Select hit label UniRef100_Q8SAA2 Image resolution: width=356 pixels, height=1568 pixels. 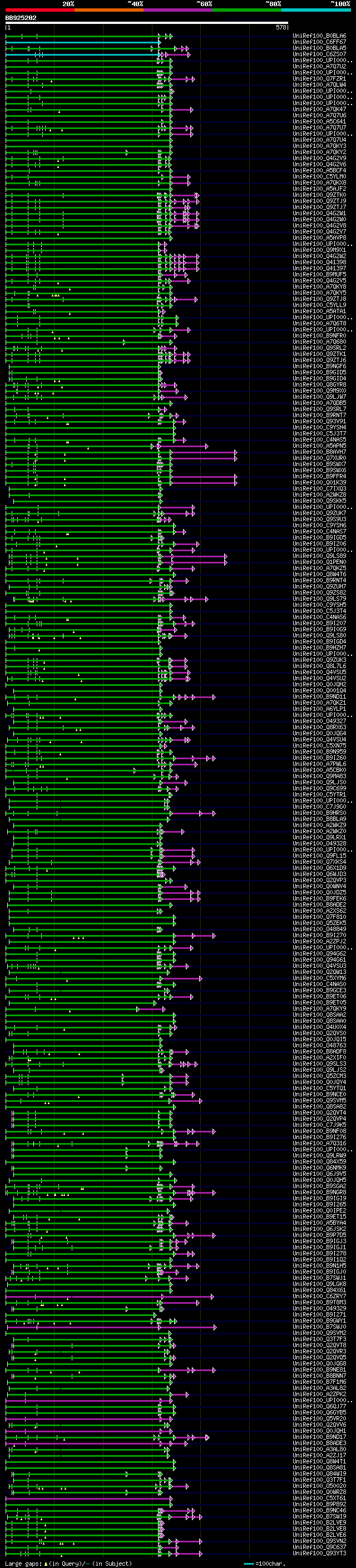(319, 1015)
